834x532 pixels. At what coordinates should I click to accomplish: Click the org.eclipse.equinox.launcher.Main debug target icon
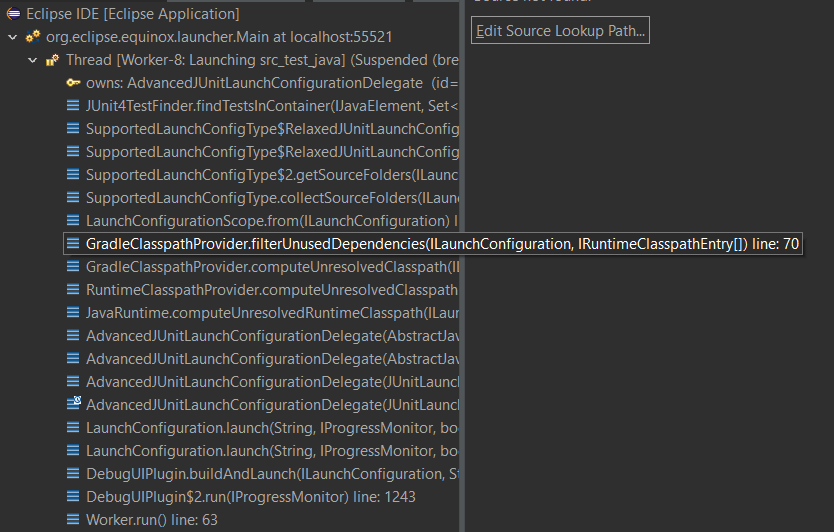33,37
